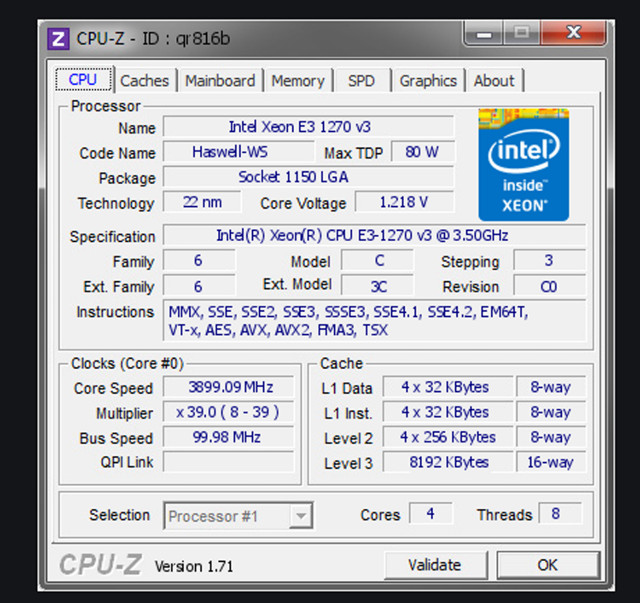Switch to the CPU tab
This screenshot has height=603, width=640.
tap(83, 80)
